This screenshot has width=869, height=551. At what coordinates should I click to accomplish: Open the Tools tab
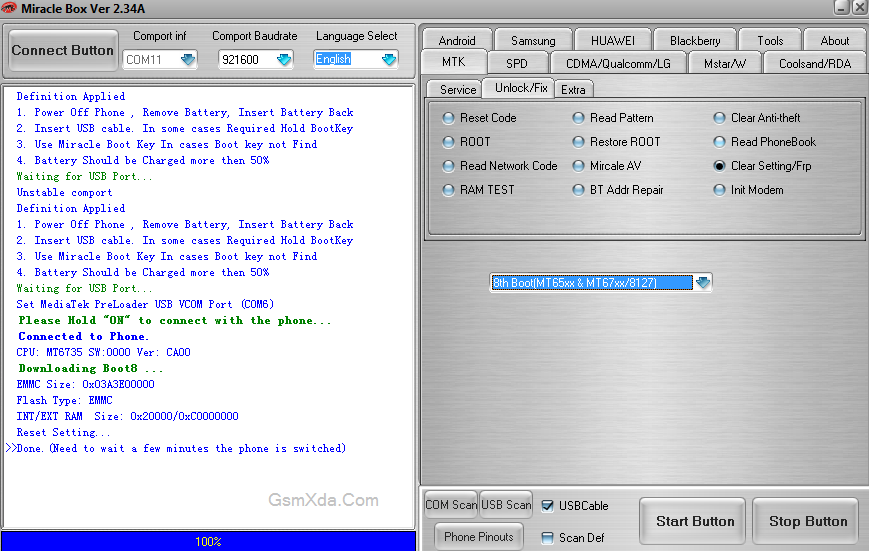(770, 40)
